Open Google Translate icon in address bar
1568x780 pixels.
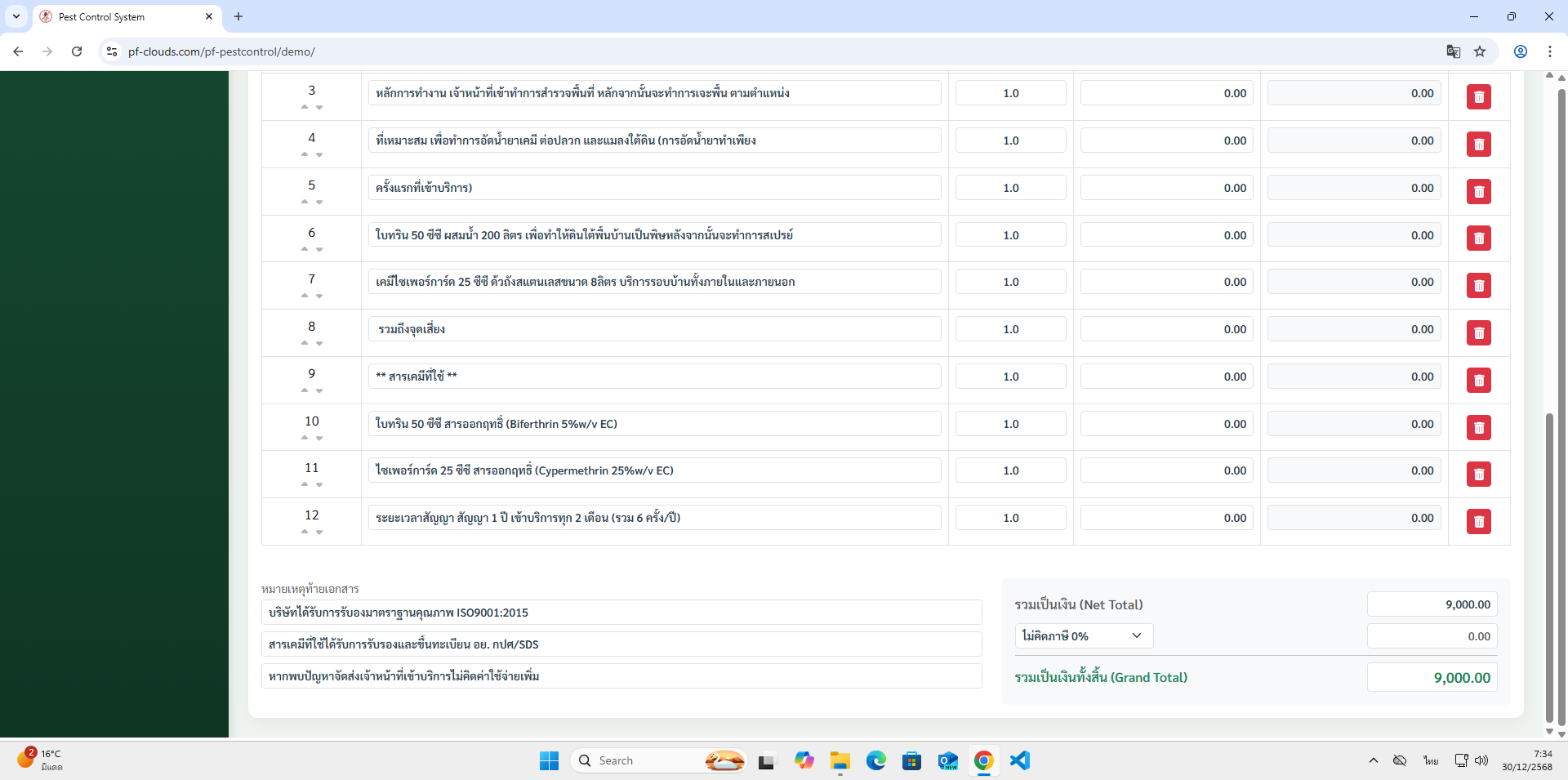[x=1453, y=51]
